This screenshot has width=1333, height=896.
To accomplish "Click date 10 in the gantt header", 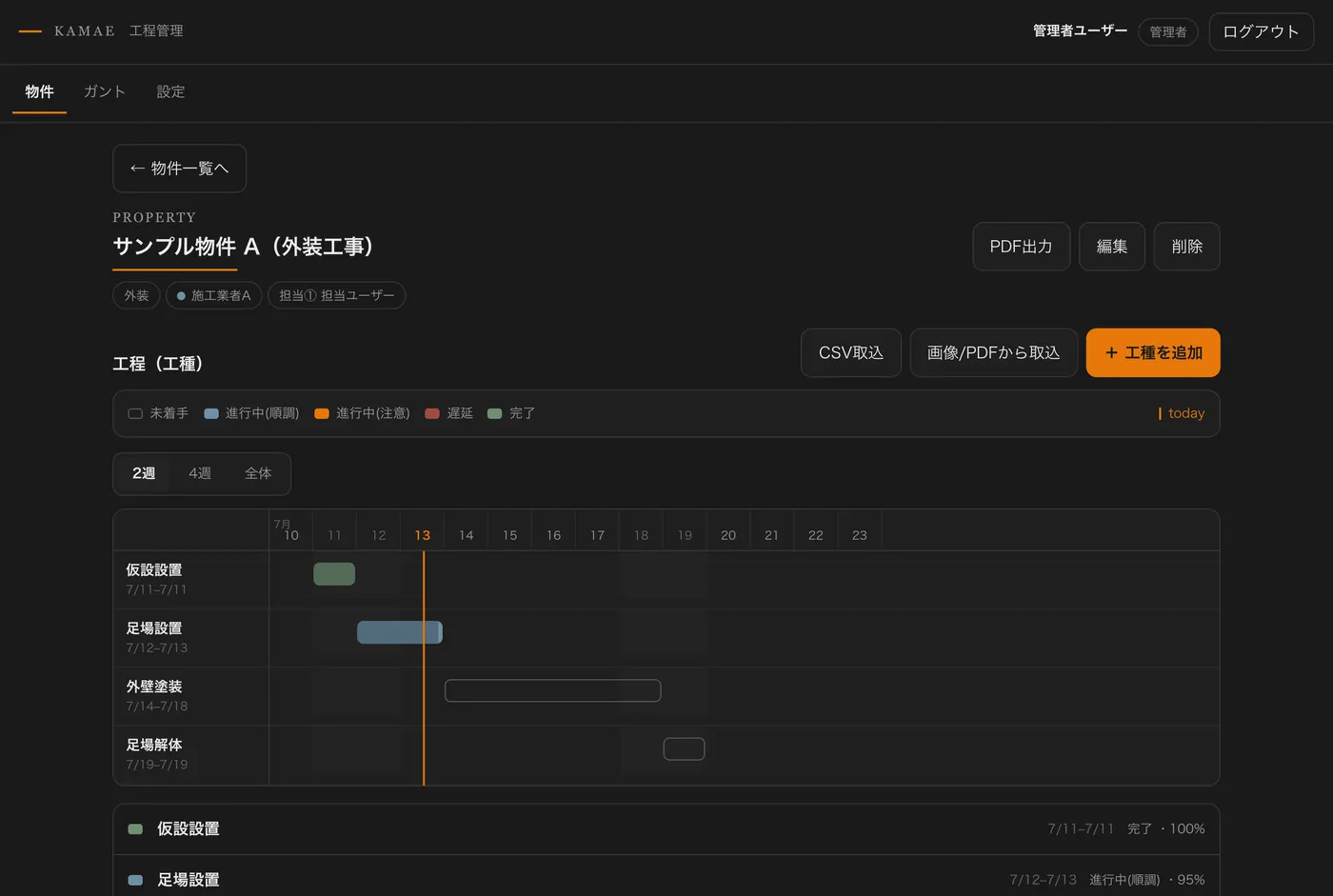I will [291, 535].
